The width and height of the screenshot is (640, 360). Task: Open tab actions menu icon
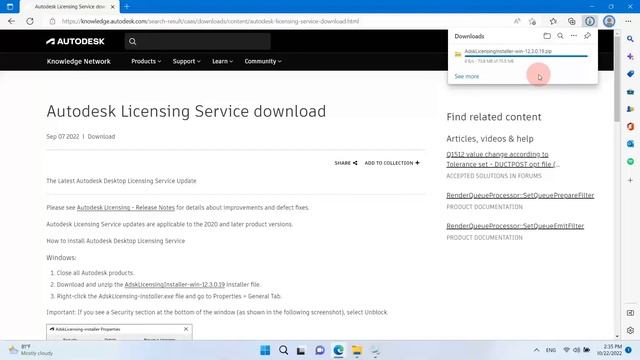coord(10,7)
